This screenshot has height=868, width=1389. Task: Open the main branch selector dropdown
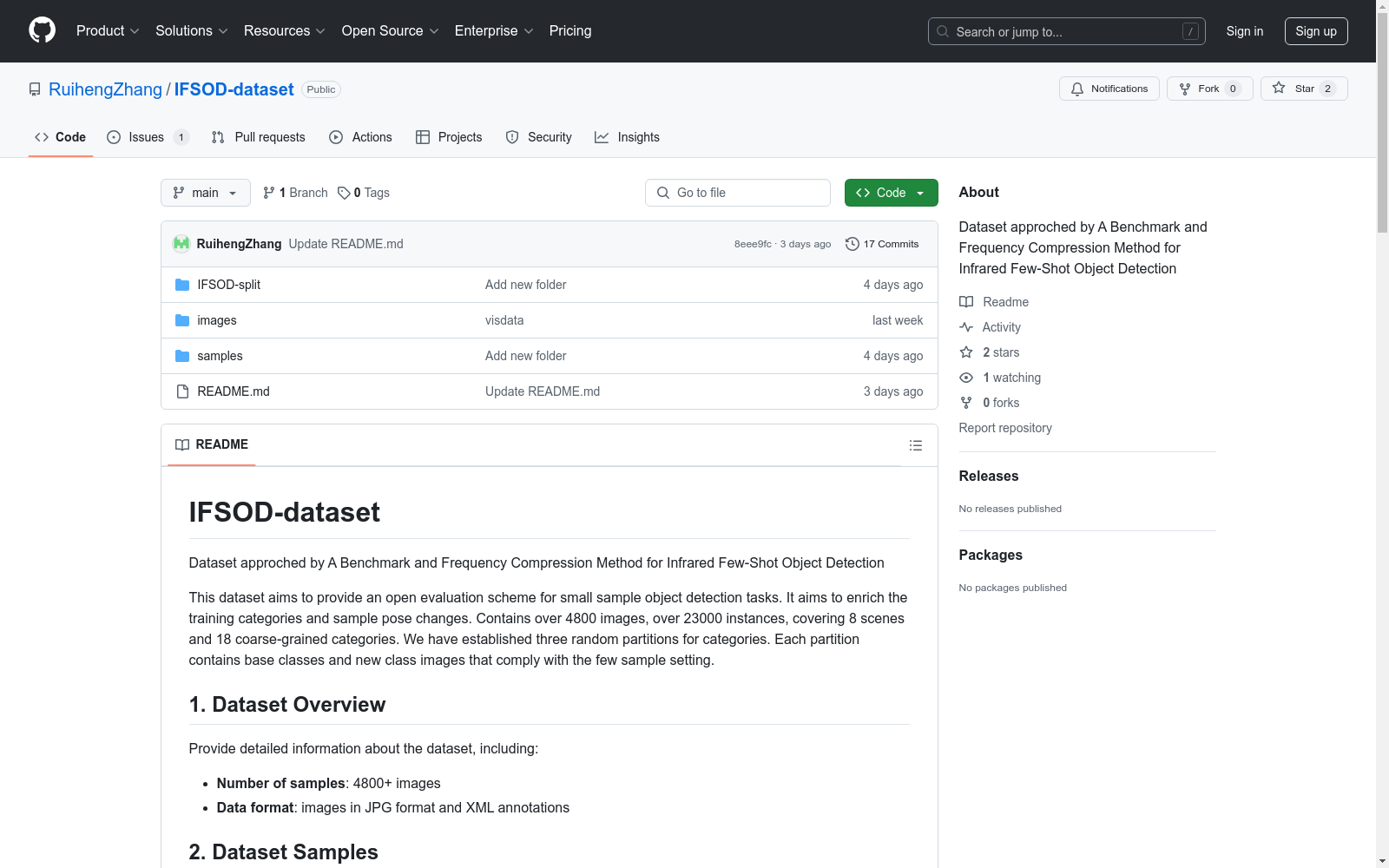click(x=205, y=193)
